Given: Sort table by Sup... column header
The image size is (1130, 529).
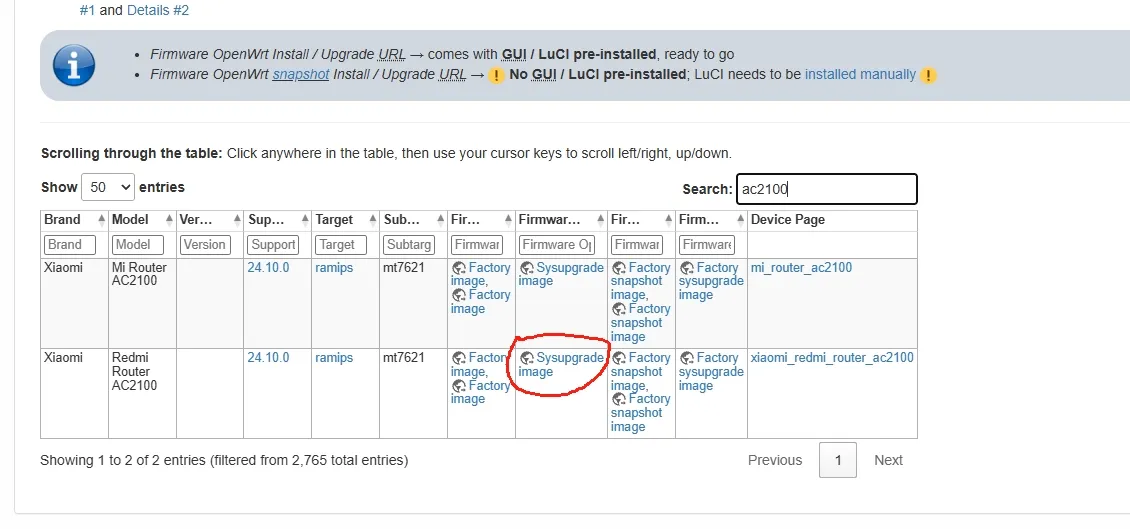Looking at the screenshot, I should (277, 220).
